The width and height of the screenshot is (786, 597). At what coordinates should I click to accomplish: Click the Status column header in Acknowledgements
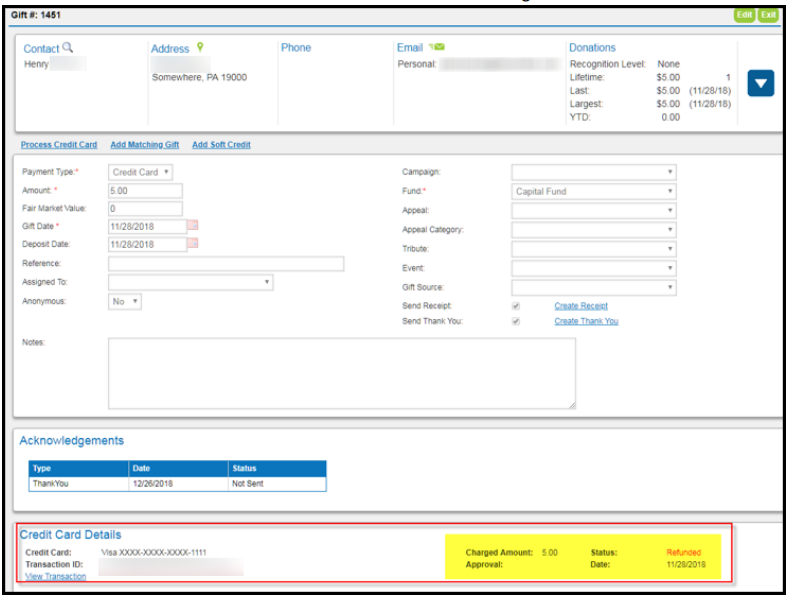point(277,468)
